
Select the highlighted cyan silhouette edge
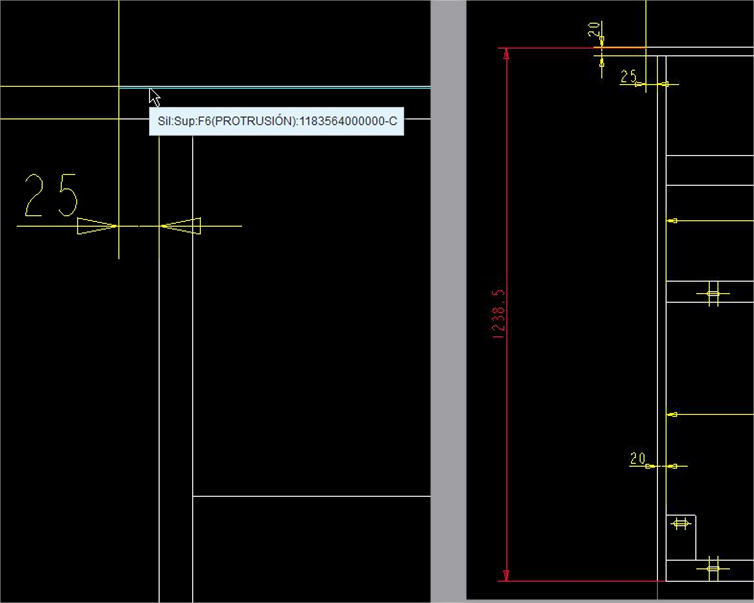275,88
